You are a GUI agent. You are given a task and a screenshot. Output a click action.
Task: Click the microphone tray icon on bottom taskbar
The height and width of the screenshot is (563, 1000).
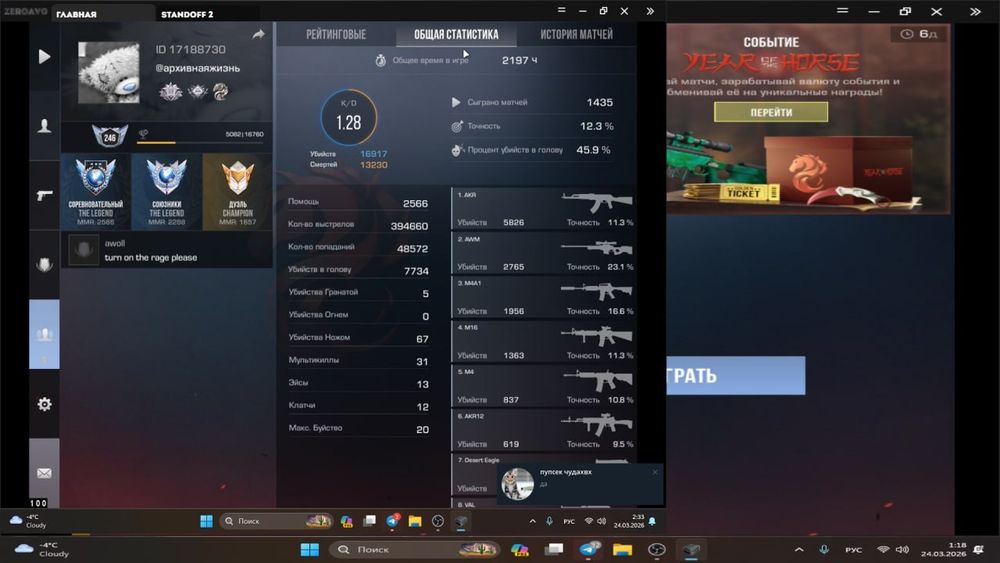tap(824, 549)
